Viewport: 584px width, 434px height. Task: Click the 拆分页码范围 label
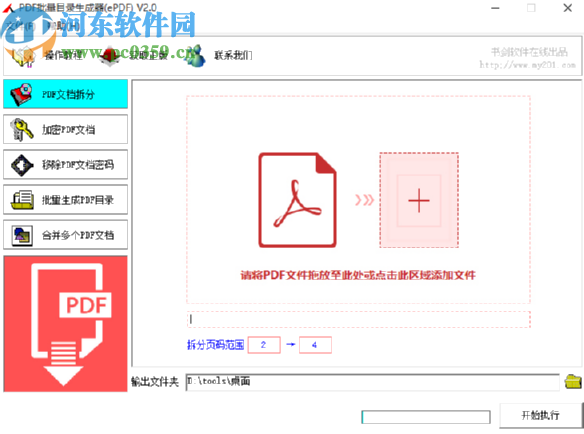(215, 345)
